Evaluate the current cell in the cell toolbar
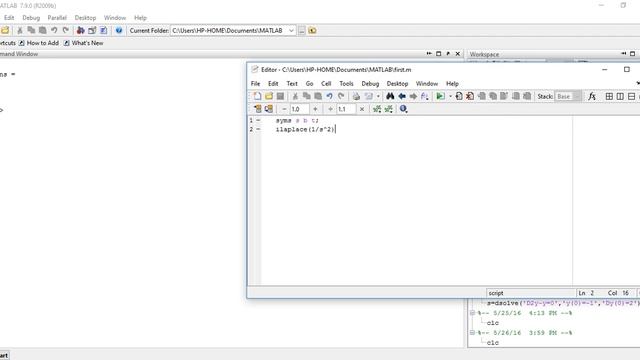640x360 pixels. tap(258, 109)
